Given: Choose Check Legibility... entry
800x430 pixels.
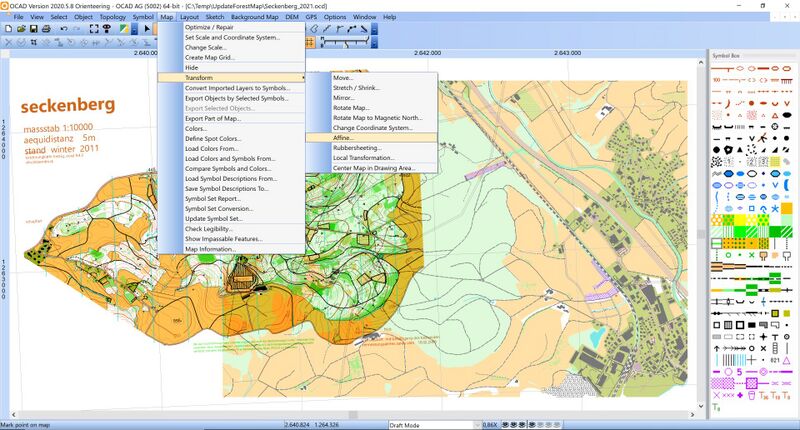Looking at the screenshot, I should [x=231, y=229].
